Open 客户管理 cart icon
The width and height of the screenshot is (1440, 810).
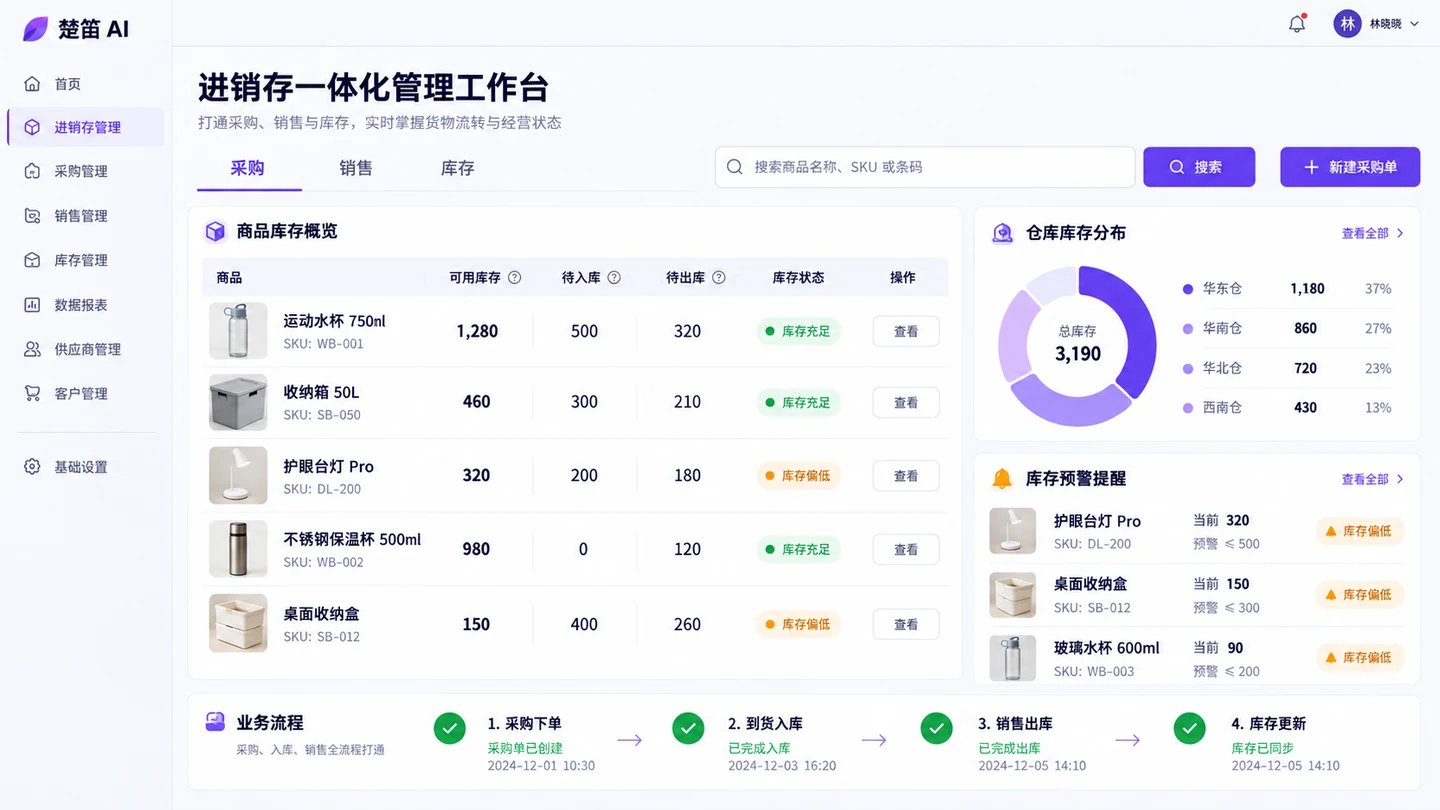click(x=33, y=393)
